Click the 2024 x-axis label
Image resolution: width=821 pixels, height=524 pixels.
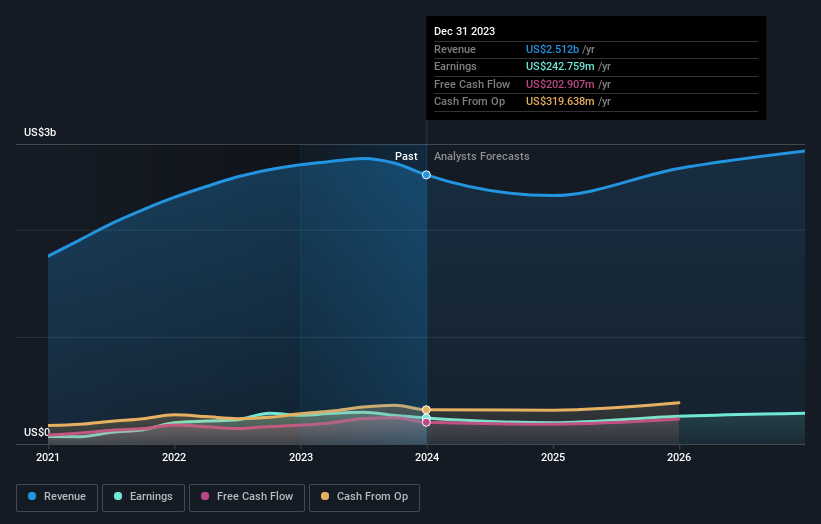427,457
